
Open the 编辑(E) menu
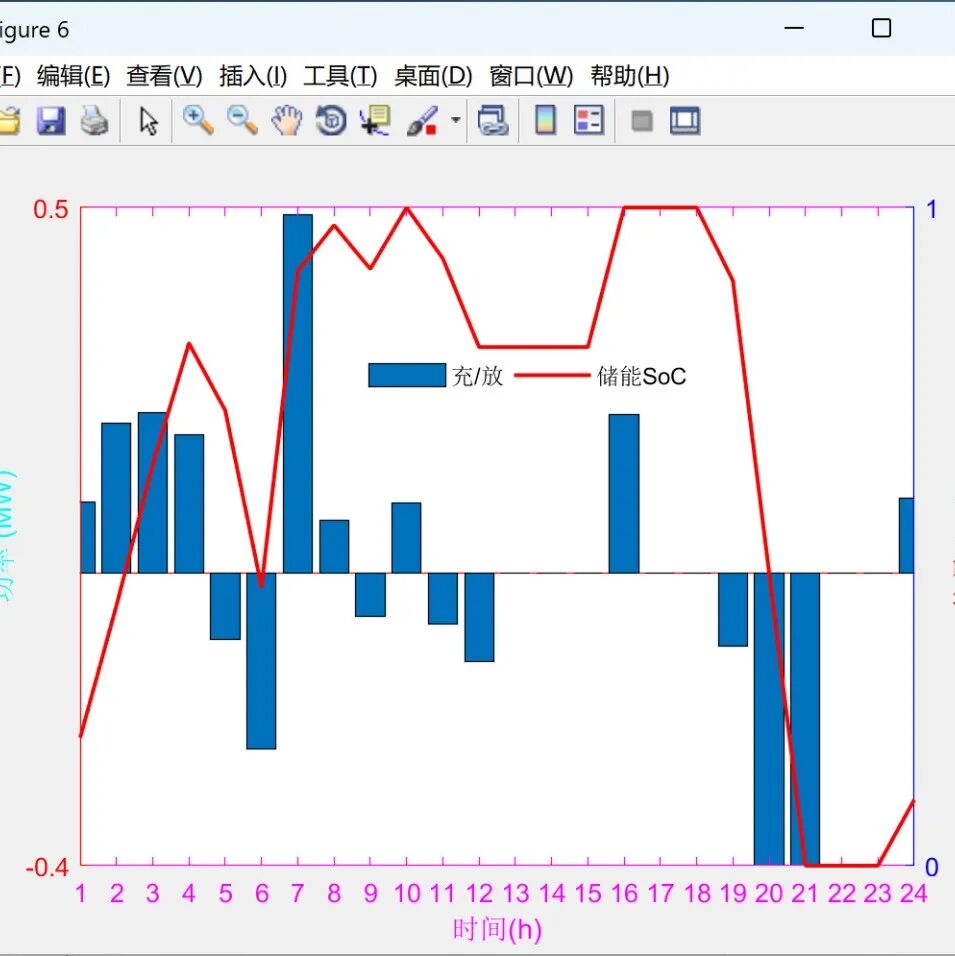click(x=73, y=76)
